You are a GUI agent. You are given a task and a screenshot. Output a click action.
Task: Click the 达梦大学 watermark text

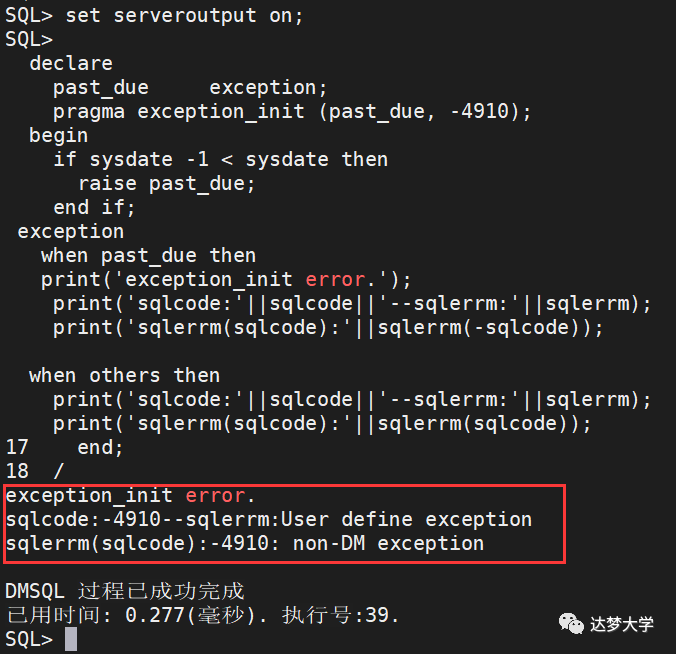(621, 625)
